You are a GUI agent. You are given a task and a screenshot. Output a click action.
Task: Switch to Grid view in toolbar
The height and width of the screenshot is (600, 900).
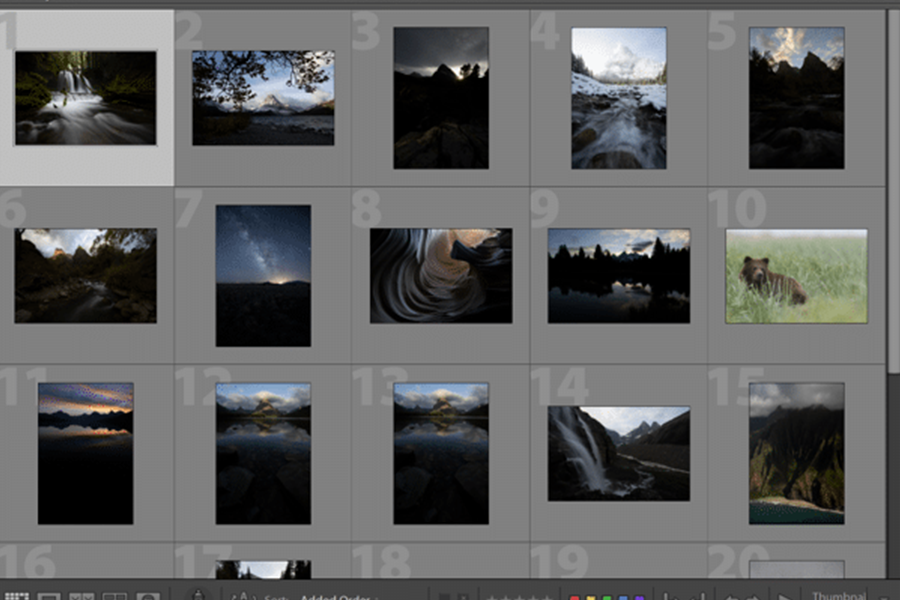click(x=17, y=597)
